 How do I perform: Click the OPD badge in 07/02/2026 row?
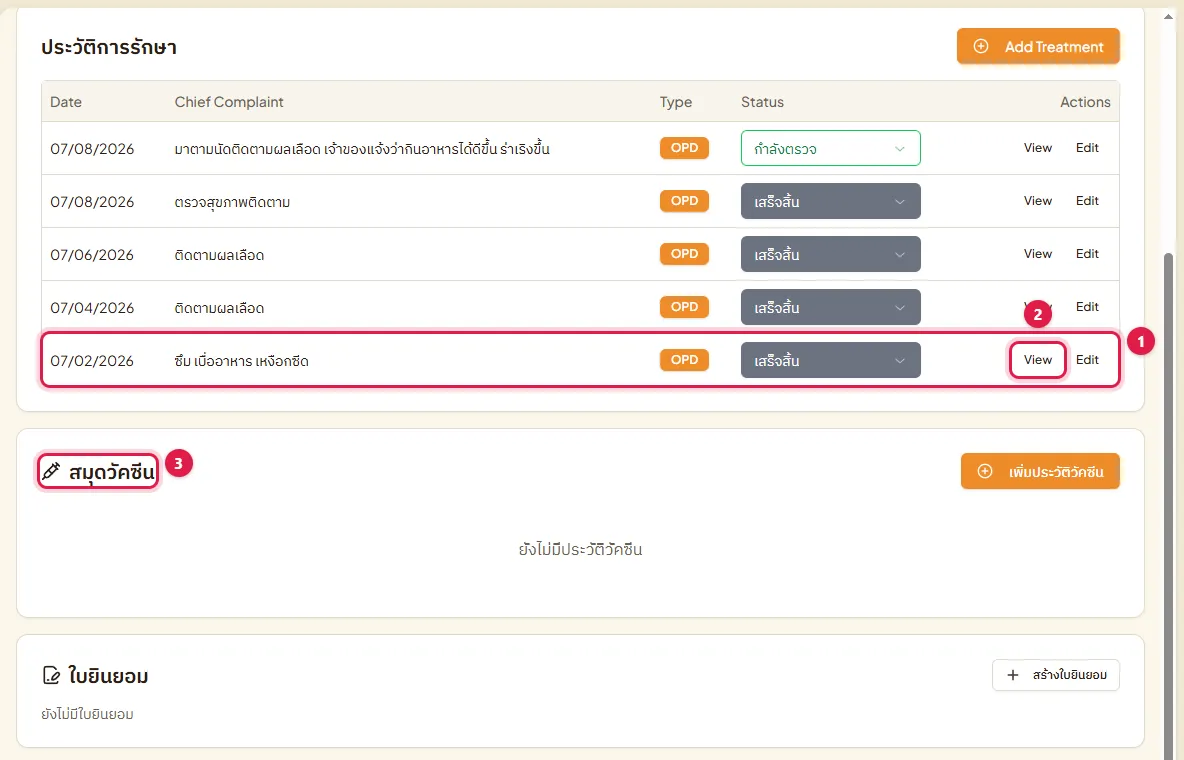click(684, 360)
